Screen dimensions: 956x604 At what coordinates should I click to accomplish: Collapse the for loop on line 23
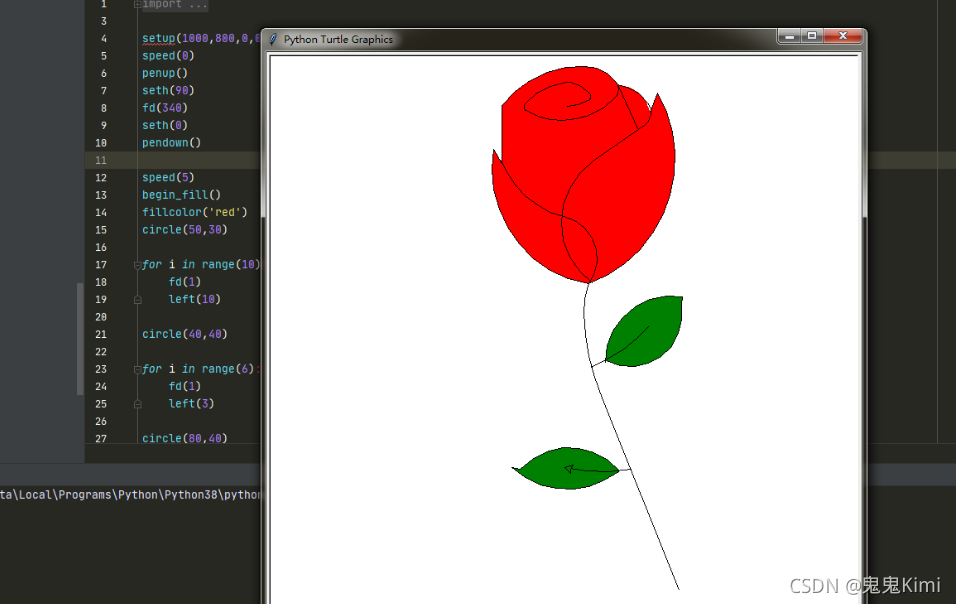[x=137, y=369]
